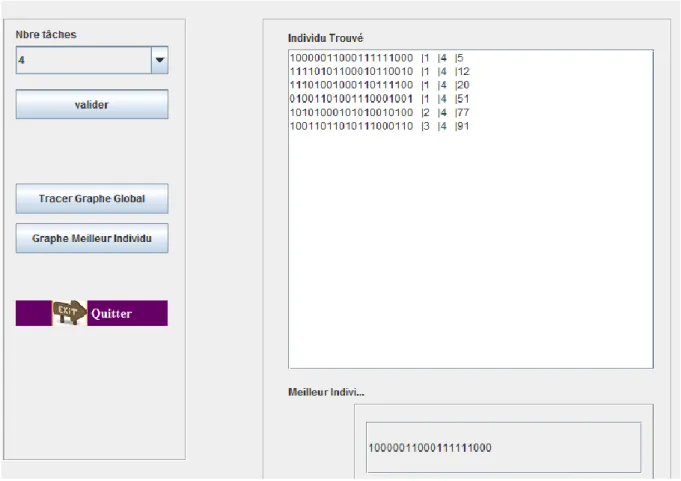681x481 pixels.
Task: Click Graphe Meilleur Individu button
Action: 92,238
